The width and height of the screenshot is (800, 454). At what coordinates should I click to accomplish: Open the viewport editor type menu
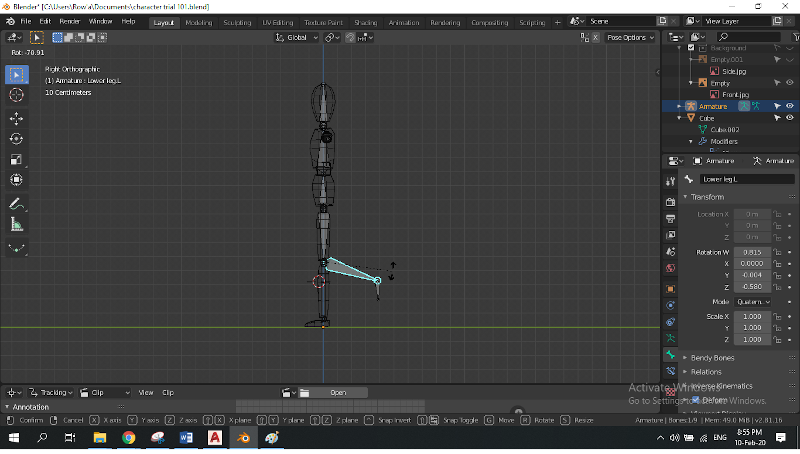14,37
